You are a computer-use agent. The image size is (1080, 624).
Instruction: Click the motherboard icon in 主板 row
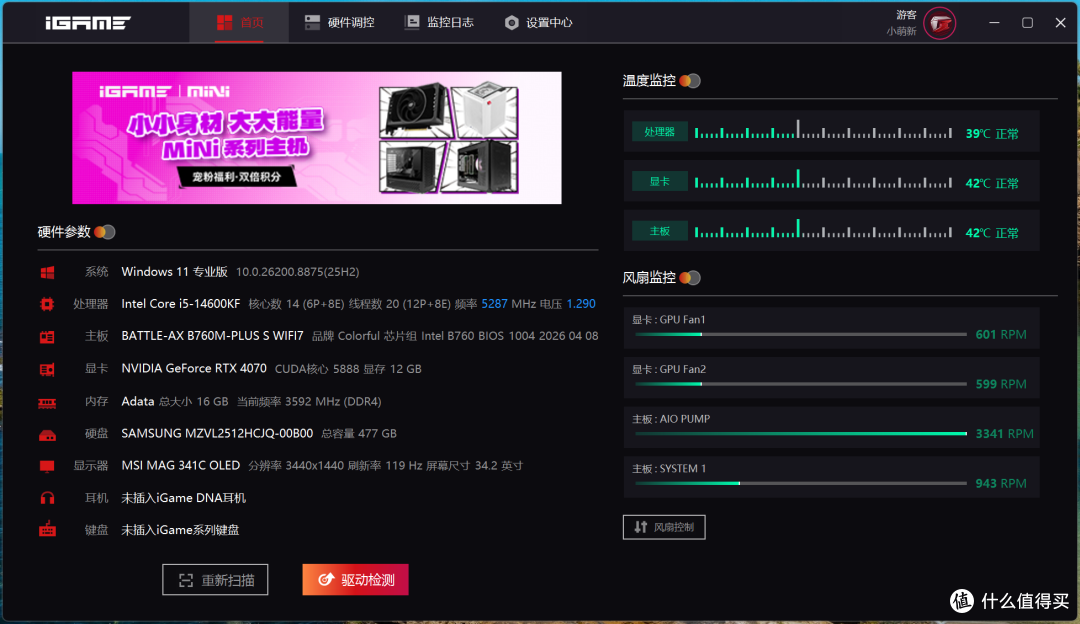tap(47, 337)
